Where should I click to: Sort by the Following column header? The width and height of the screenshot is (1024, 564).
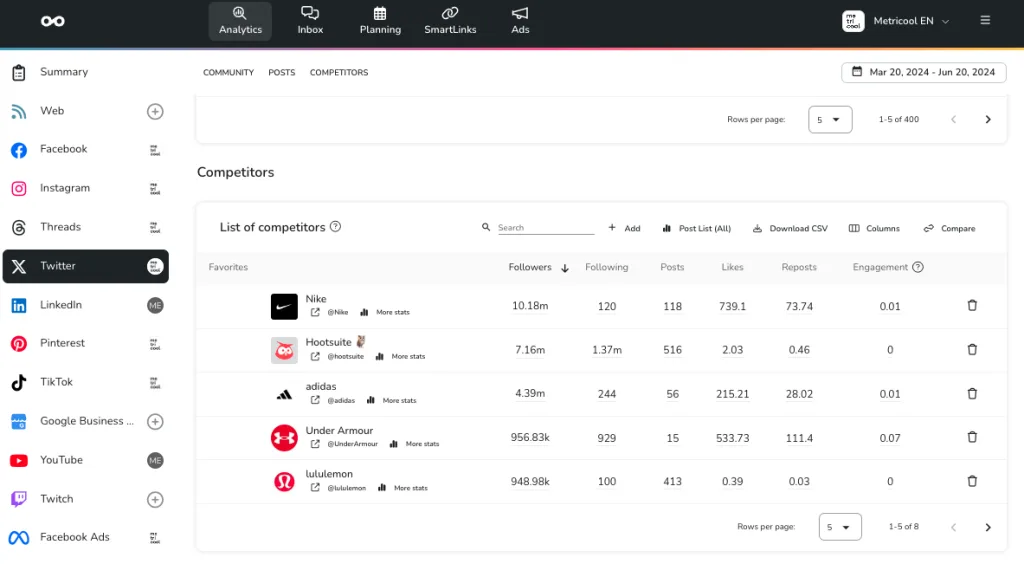(x=607, y=267)
